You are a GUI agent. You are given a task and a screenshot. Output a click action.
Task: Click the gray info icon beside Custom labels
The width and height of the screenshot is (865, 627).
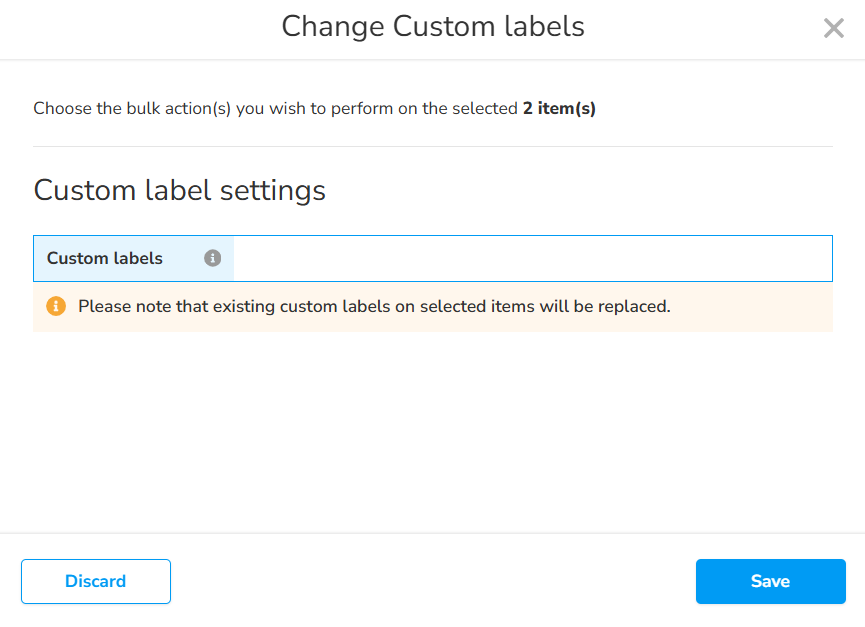pos(212,258)
